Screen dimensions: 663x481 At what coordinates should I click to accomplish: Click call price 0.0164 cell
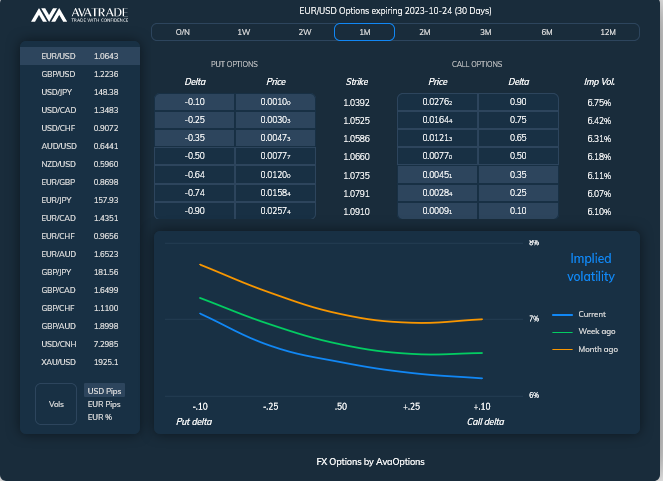438,120
